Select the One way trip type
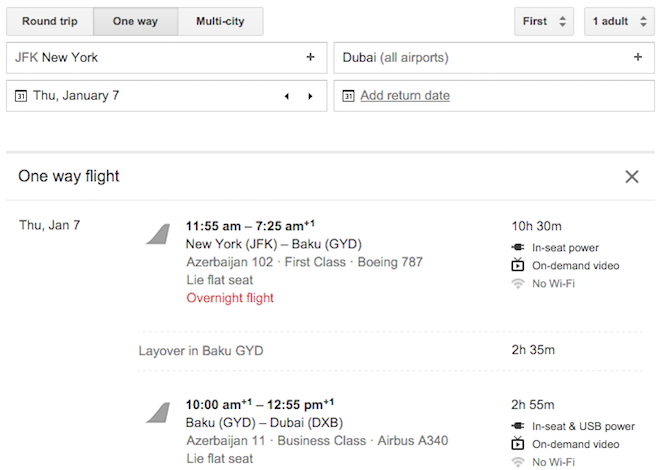Viewport: 660px width, 470px height. click(135, 21)
